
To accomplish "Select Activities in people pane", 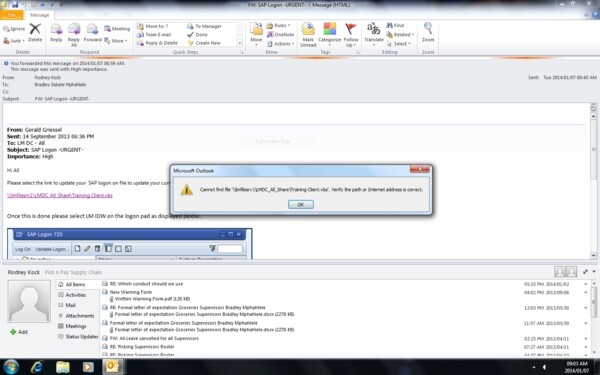I will [x=72, y=295].
